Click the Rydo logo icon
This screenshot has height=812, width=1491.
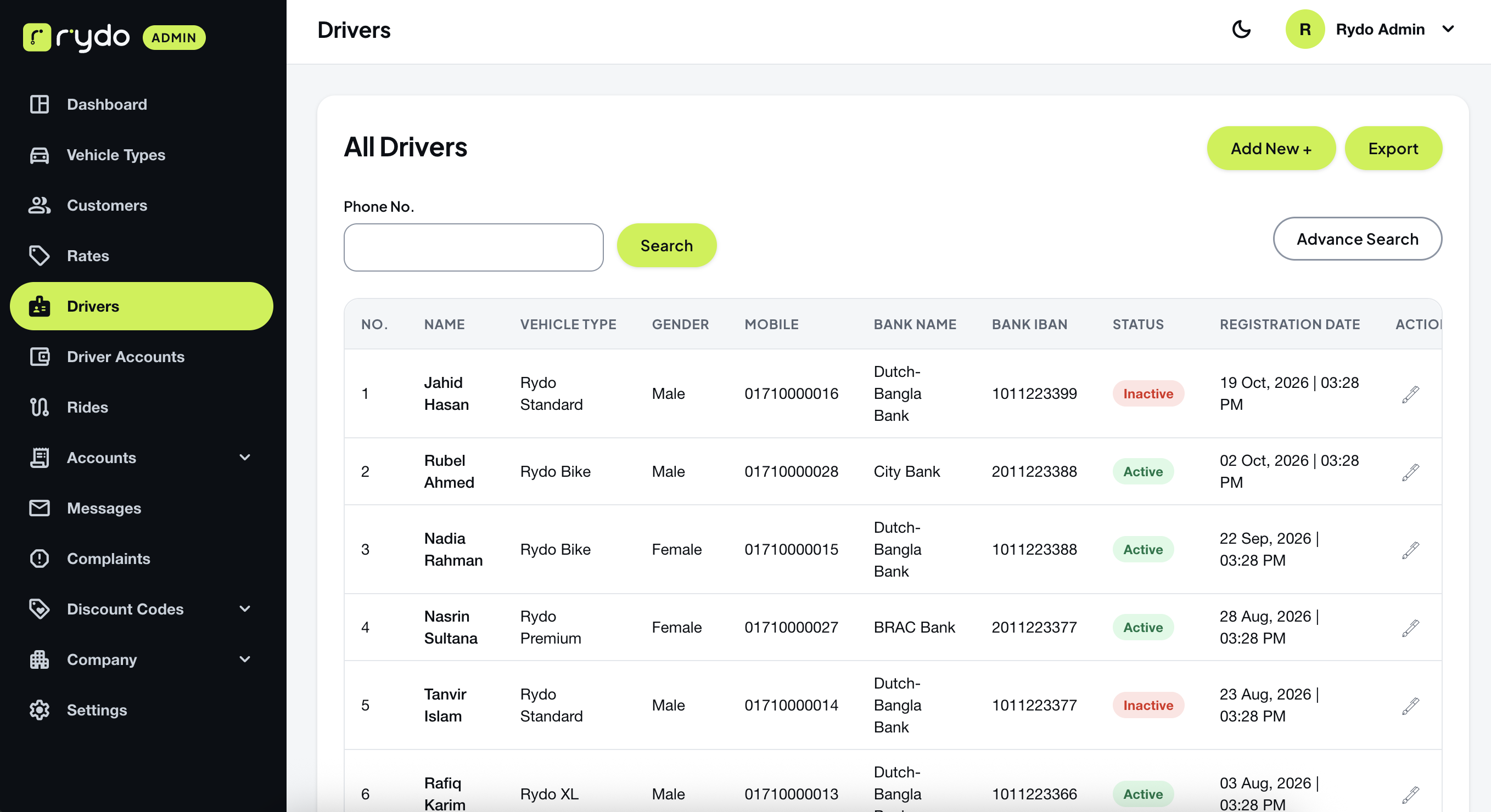[37, 38]
